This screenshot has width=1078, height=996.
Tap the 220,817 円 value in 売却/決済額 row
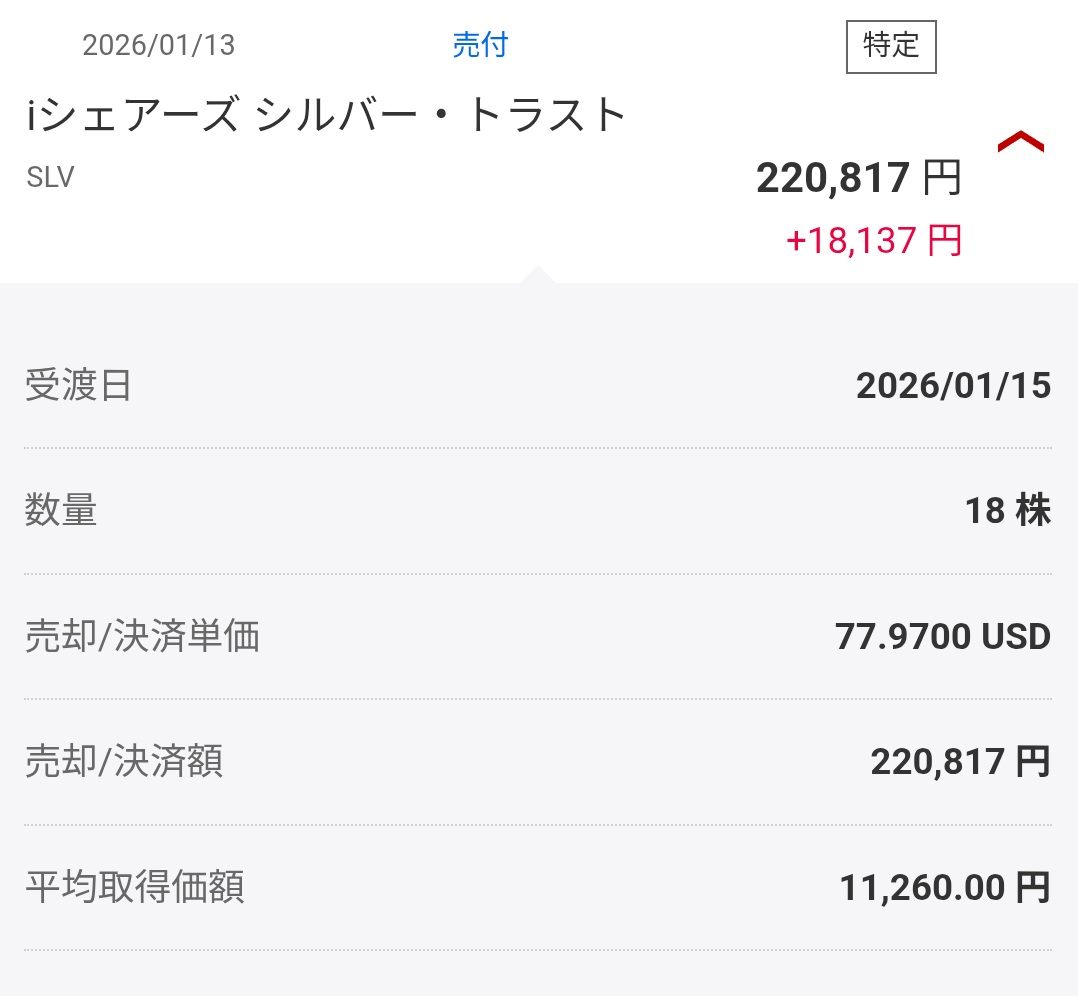click(x=960, y=762)
